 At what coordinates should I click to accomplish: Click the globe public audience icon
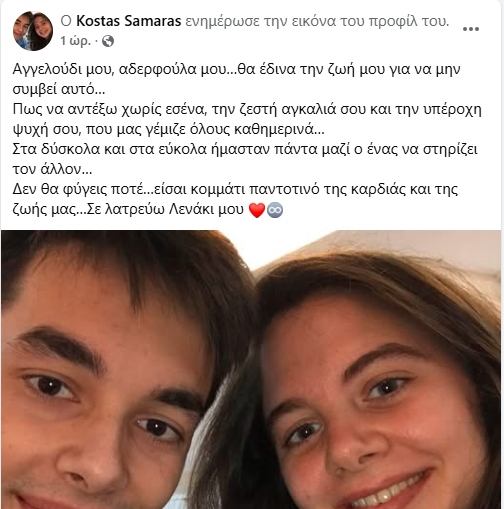[108, 41]
